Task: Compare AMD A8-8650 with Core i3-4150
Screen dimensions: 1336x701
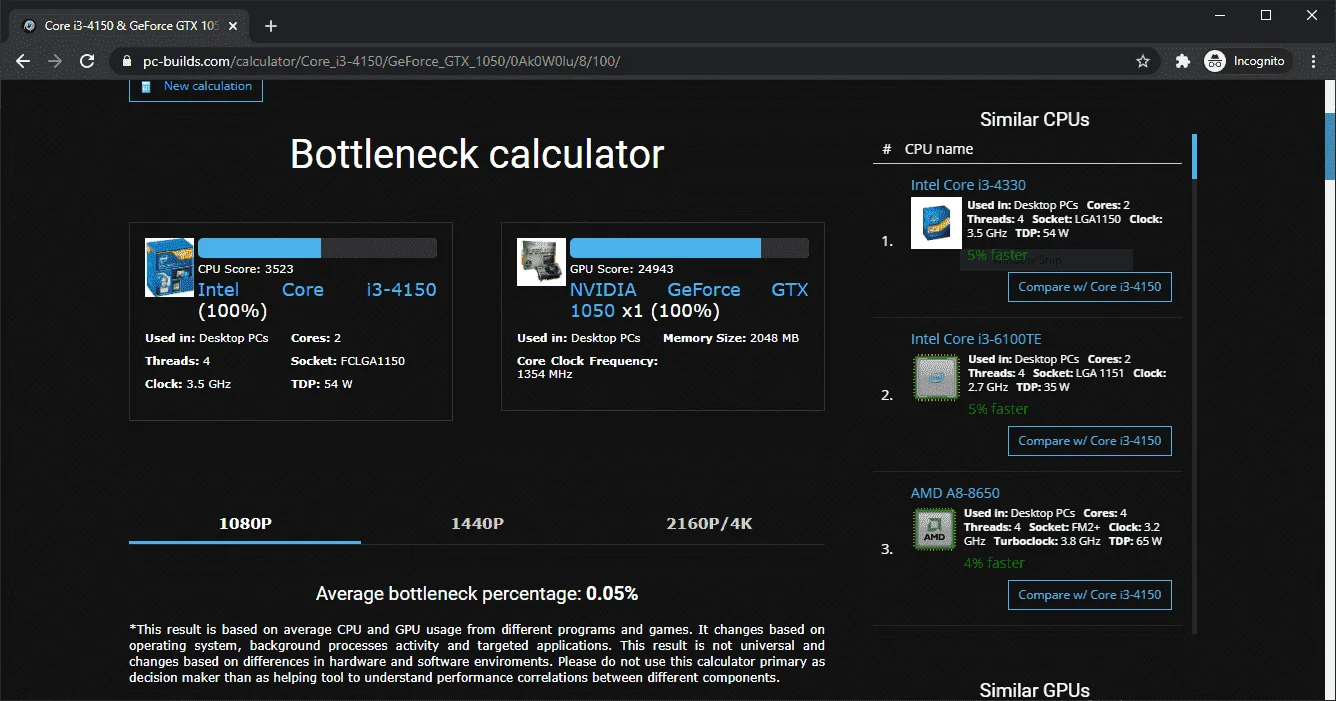Action: coord(1089,595)
